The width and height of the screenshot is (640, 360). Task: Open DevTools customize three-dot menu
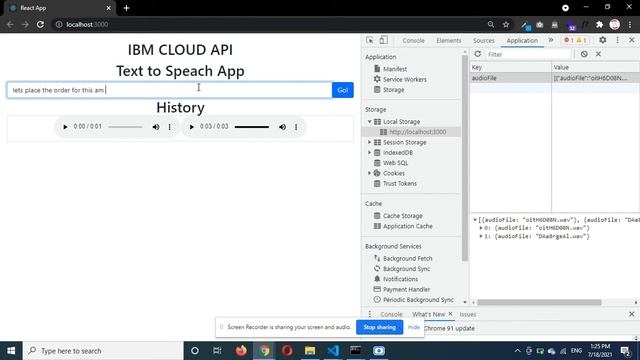point(618,40)
